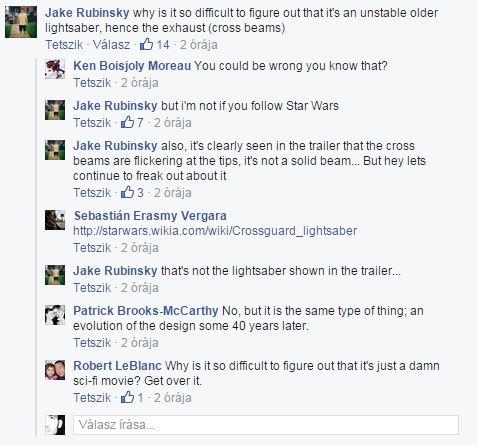Visit Patrick Brooks-McCarthy's profile name

146,311
